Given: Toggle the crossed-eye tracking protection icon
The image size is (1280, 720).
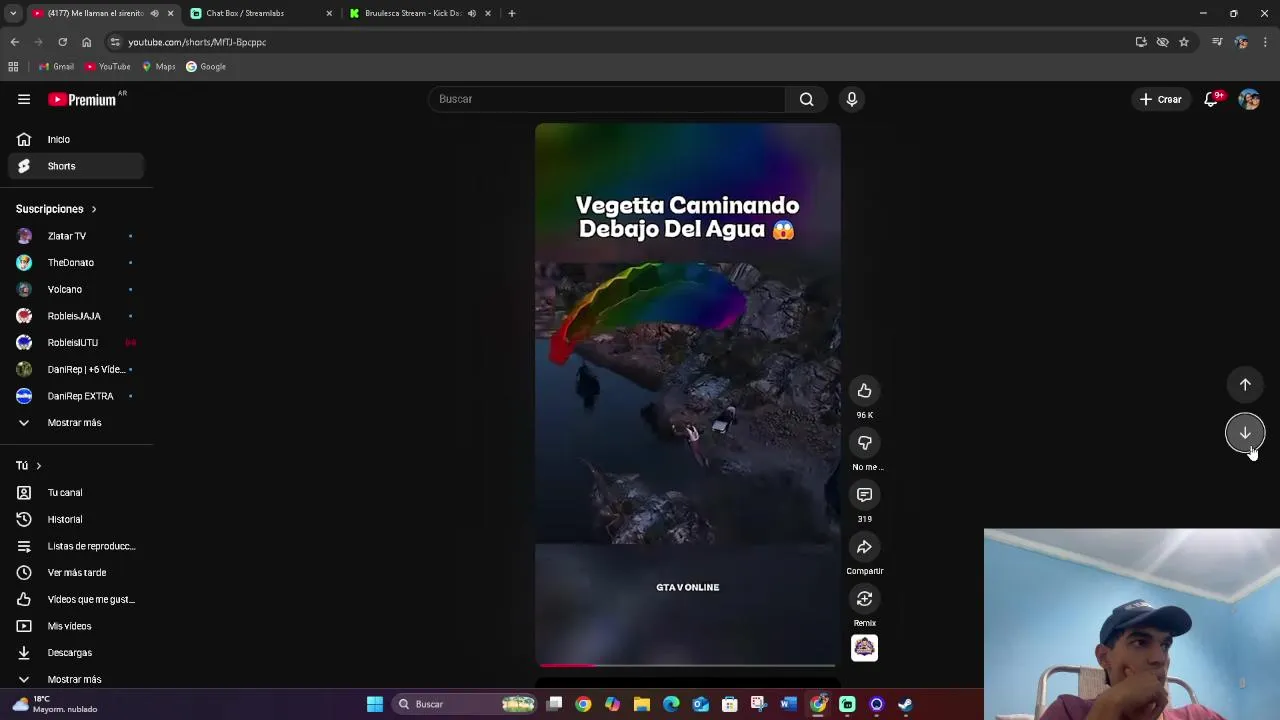Looking at the screenshot, I should [1162, 42].
